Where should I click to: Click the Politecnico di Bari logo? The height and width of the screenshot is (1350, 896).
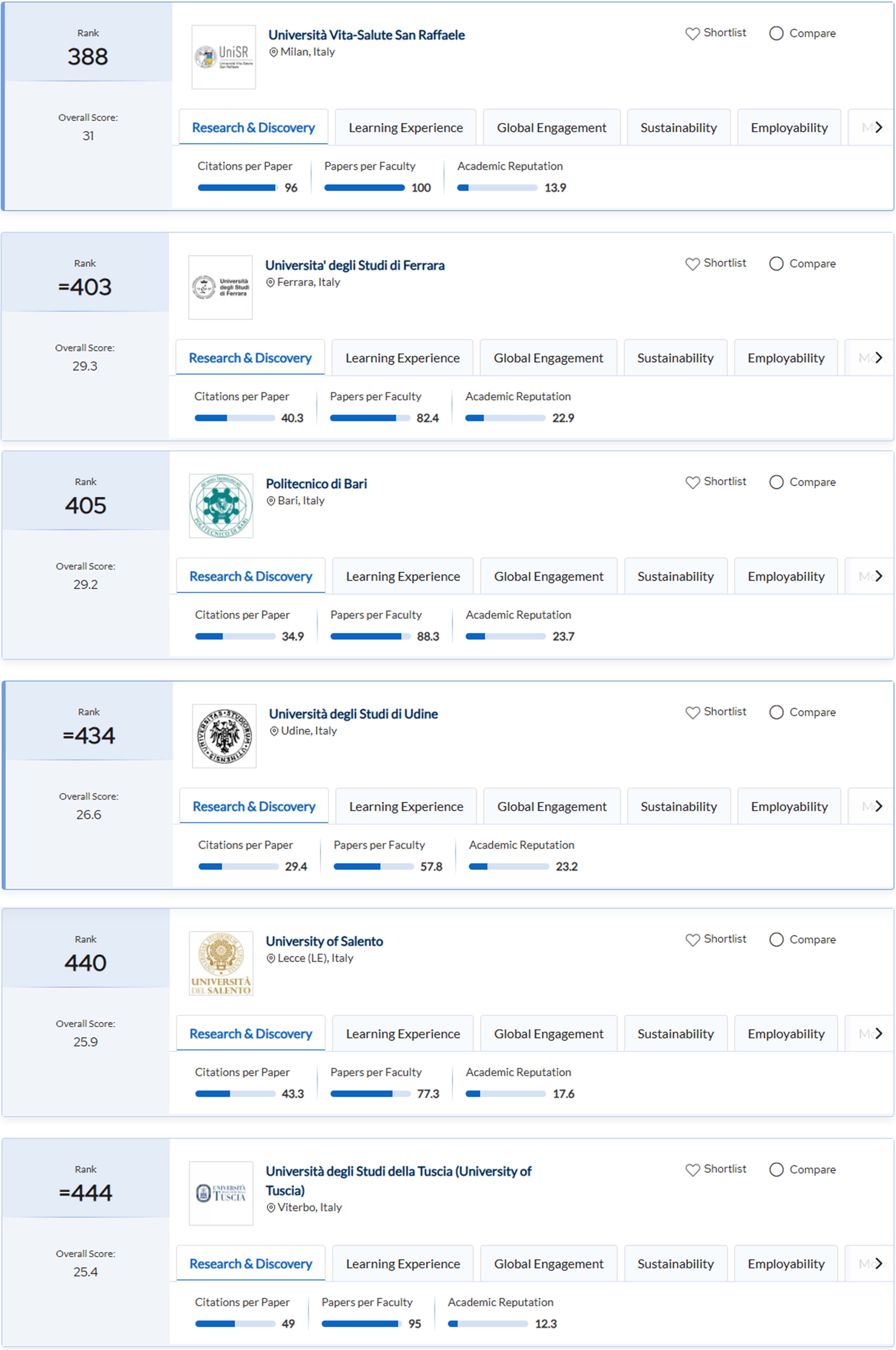point(221,506)
